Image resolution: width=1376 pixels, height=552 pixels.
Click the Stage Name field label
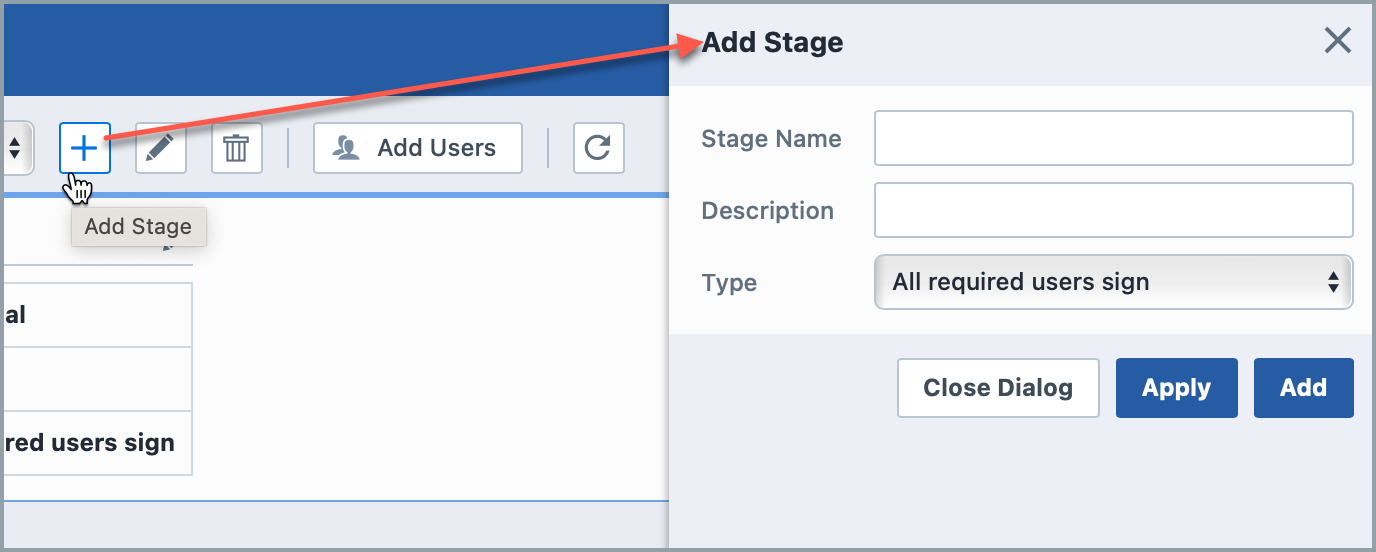point(771,139)
